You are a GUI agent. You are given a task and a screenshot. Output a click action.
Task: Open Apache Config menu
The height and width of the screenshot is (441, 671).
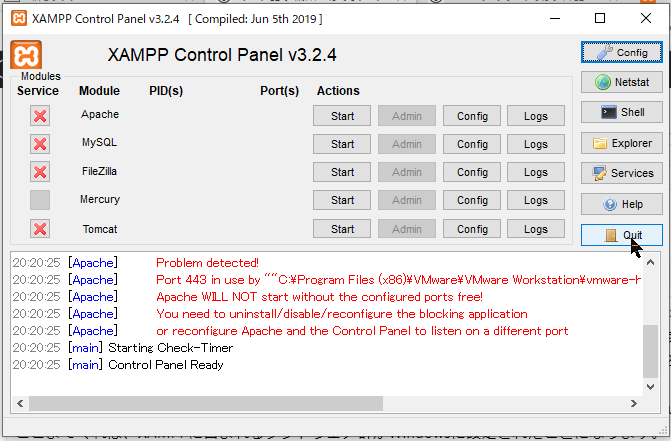pyautogui.click(x=472, y=116)
